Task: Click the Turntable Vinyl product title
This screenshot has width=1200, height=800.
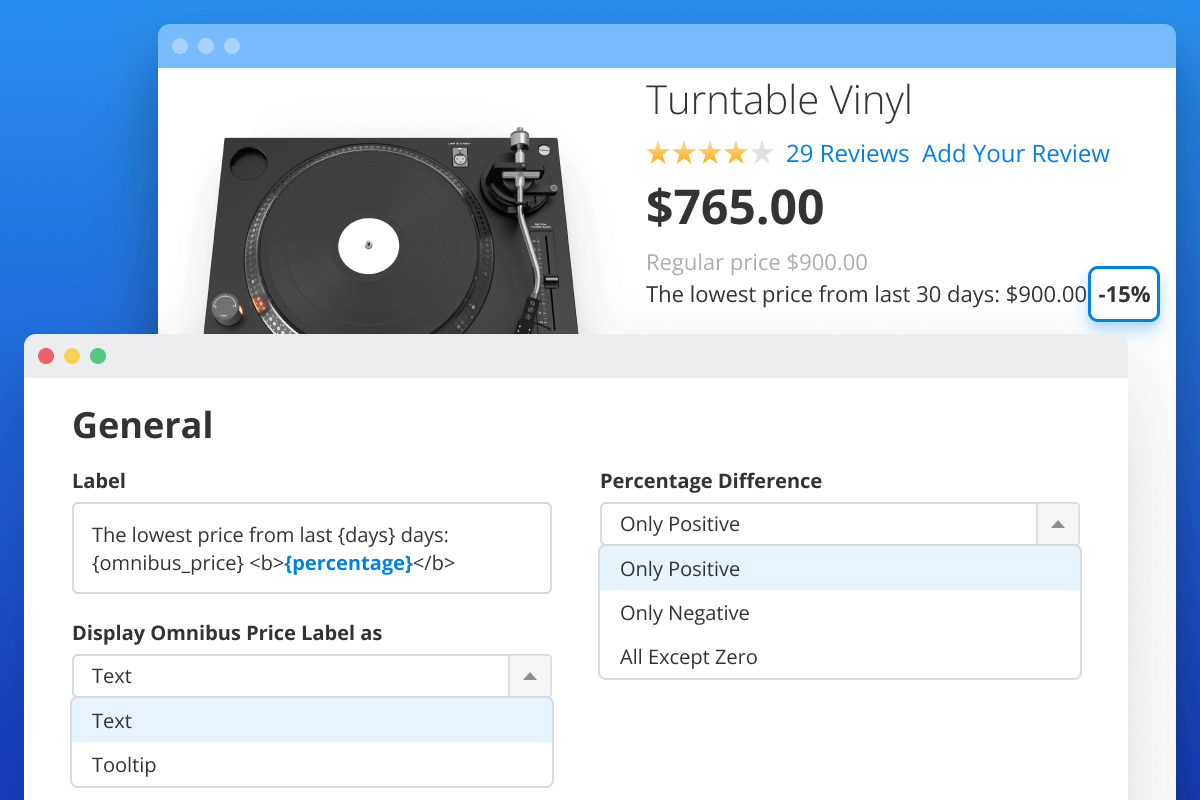Action: click(x=779, y=100)
